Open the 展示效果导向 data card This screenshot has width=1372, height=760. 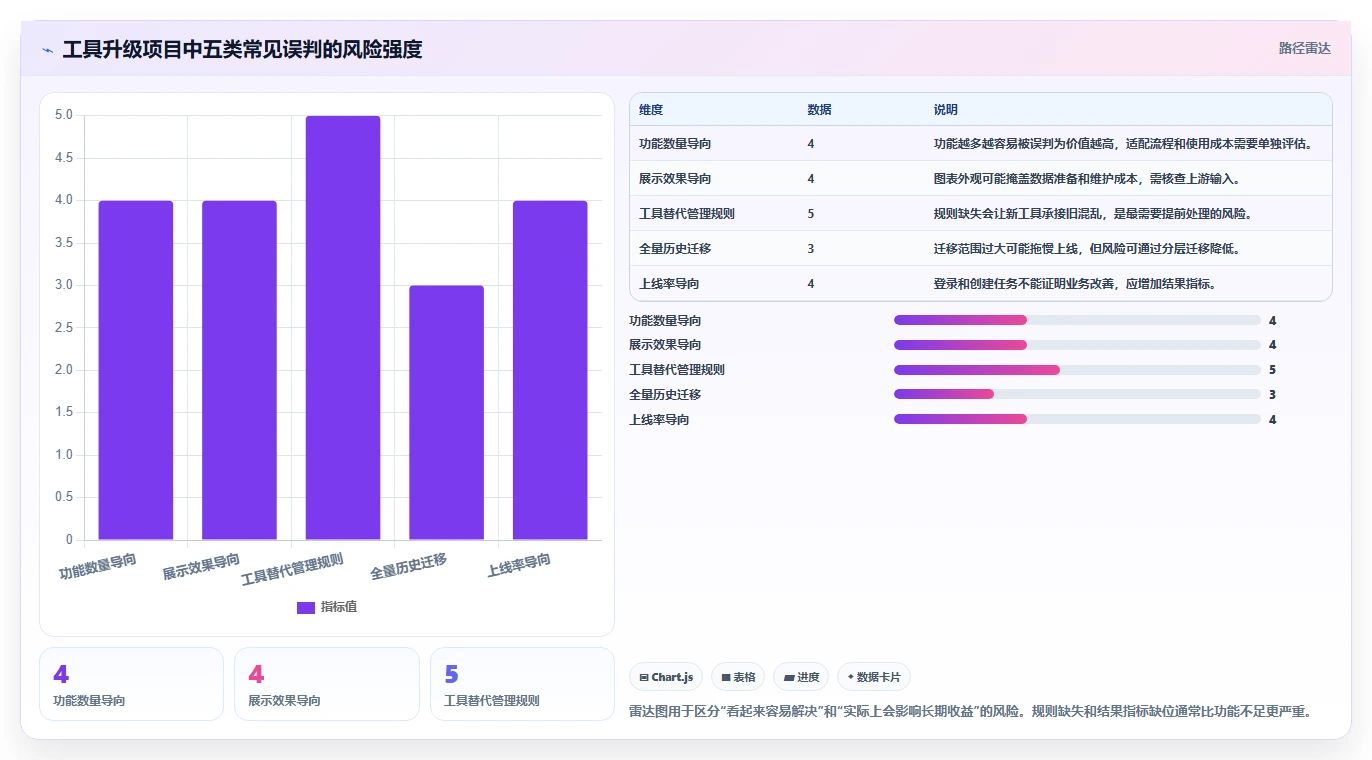click(x=327, y=684)
